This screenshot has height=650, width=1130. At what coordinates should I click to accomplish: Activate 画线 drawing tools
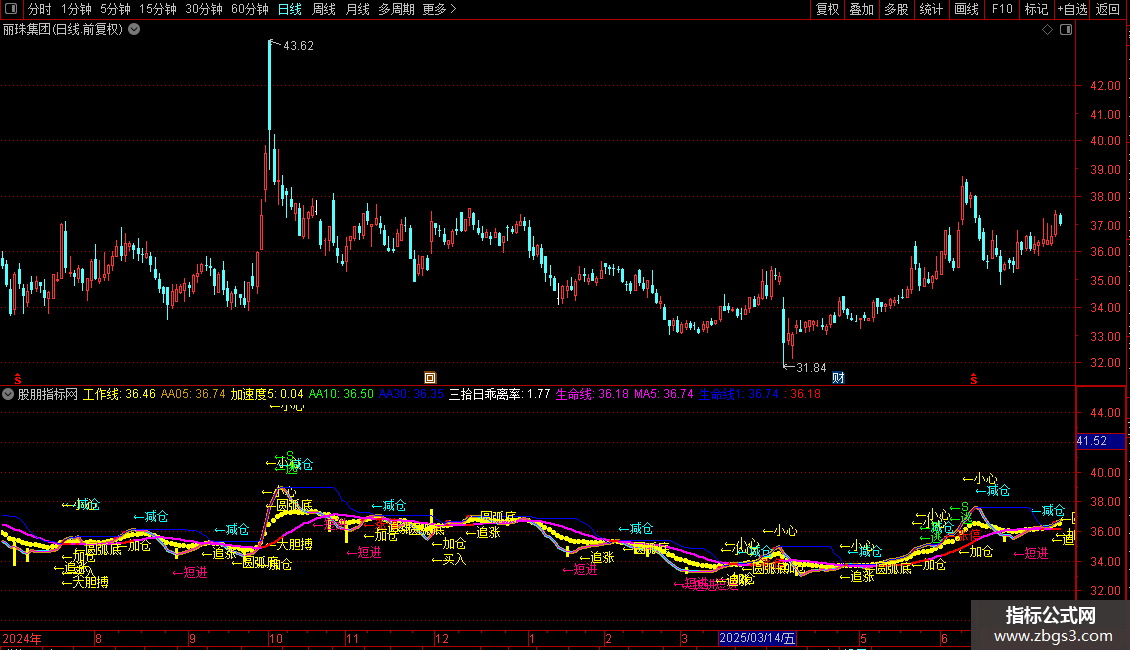(966, 9)
